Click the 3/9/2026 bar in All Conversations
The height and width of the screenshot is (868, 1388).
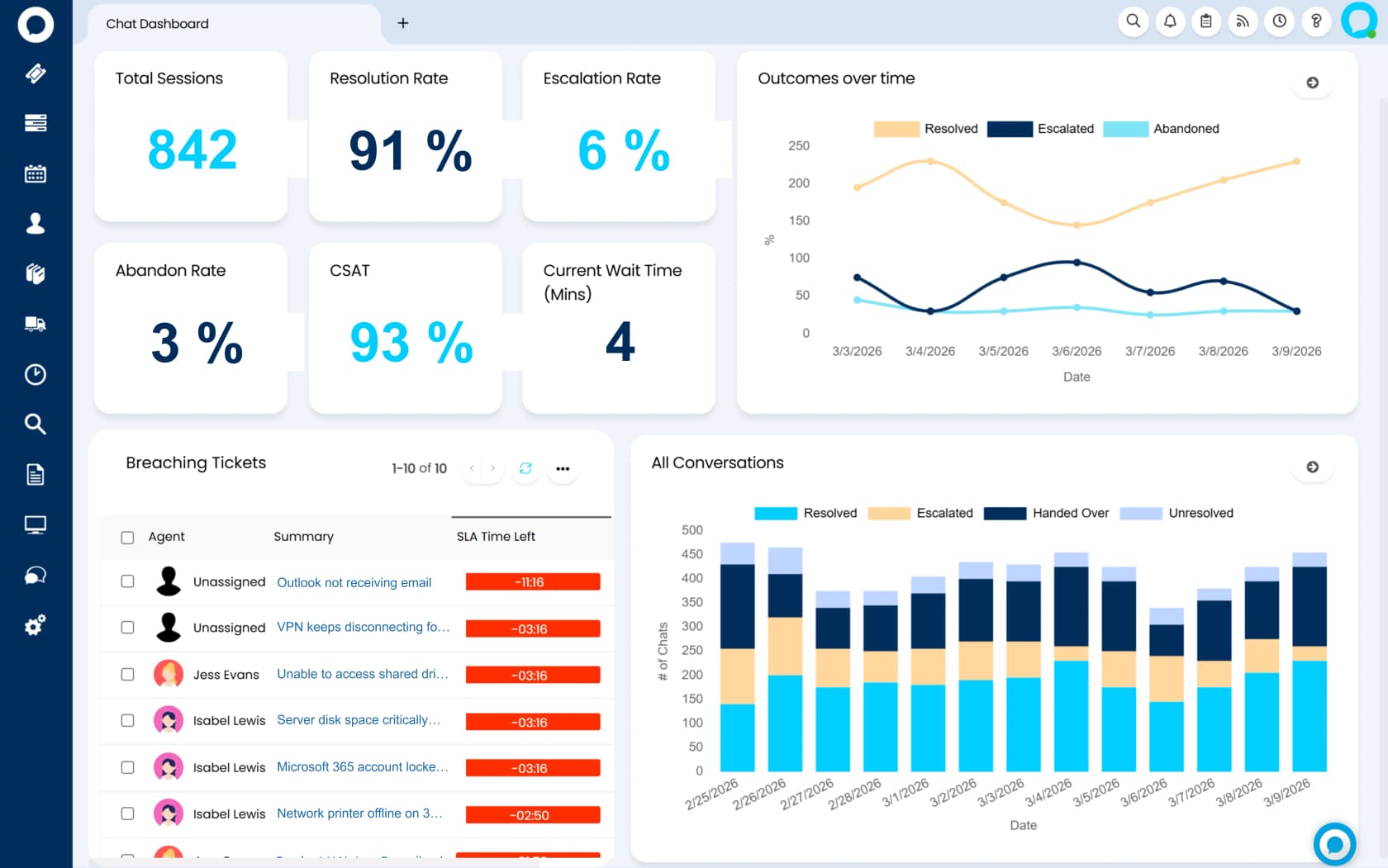1310,662
